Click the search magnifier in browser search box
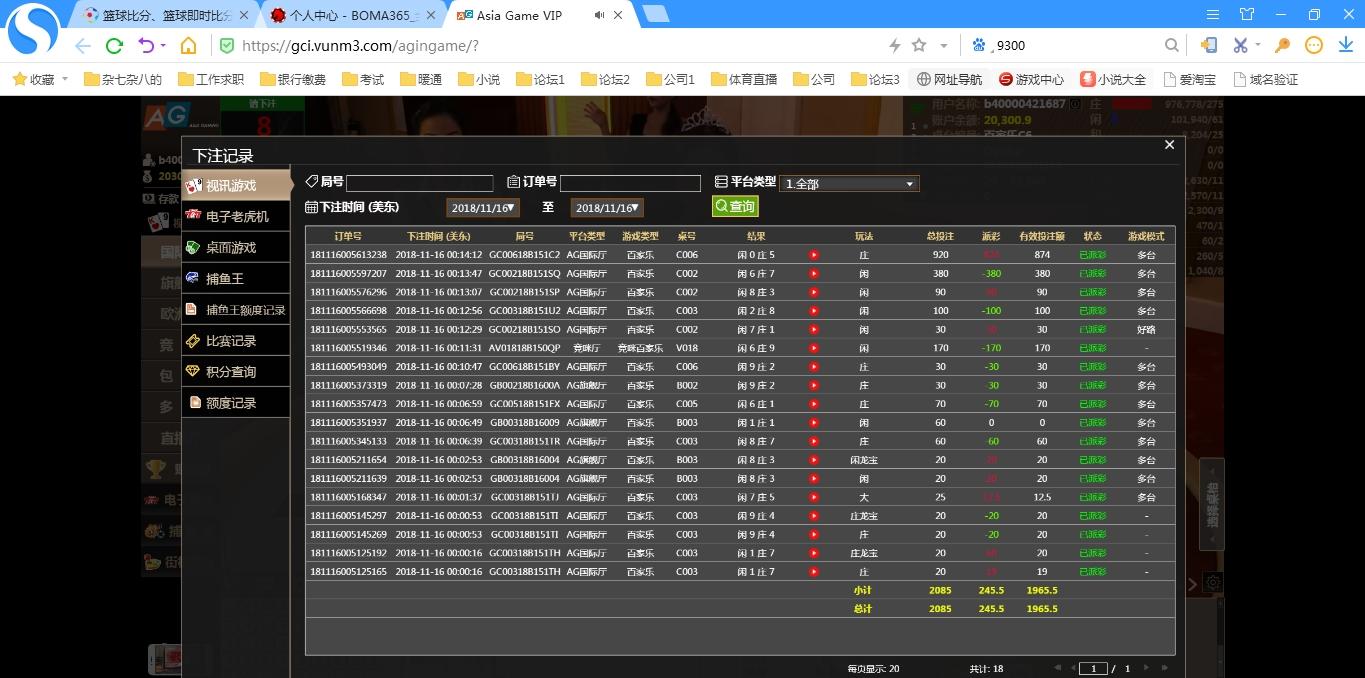The width and height of the screenshot is (1365, 678). coord(1171,46)
